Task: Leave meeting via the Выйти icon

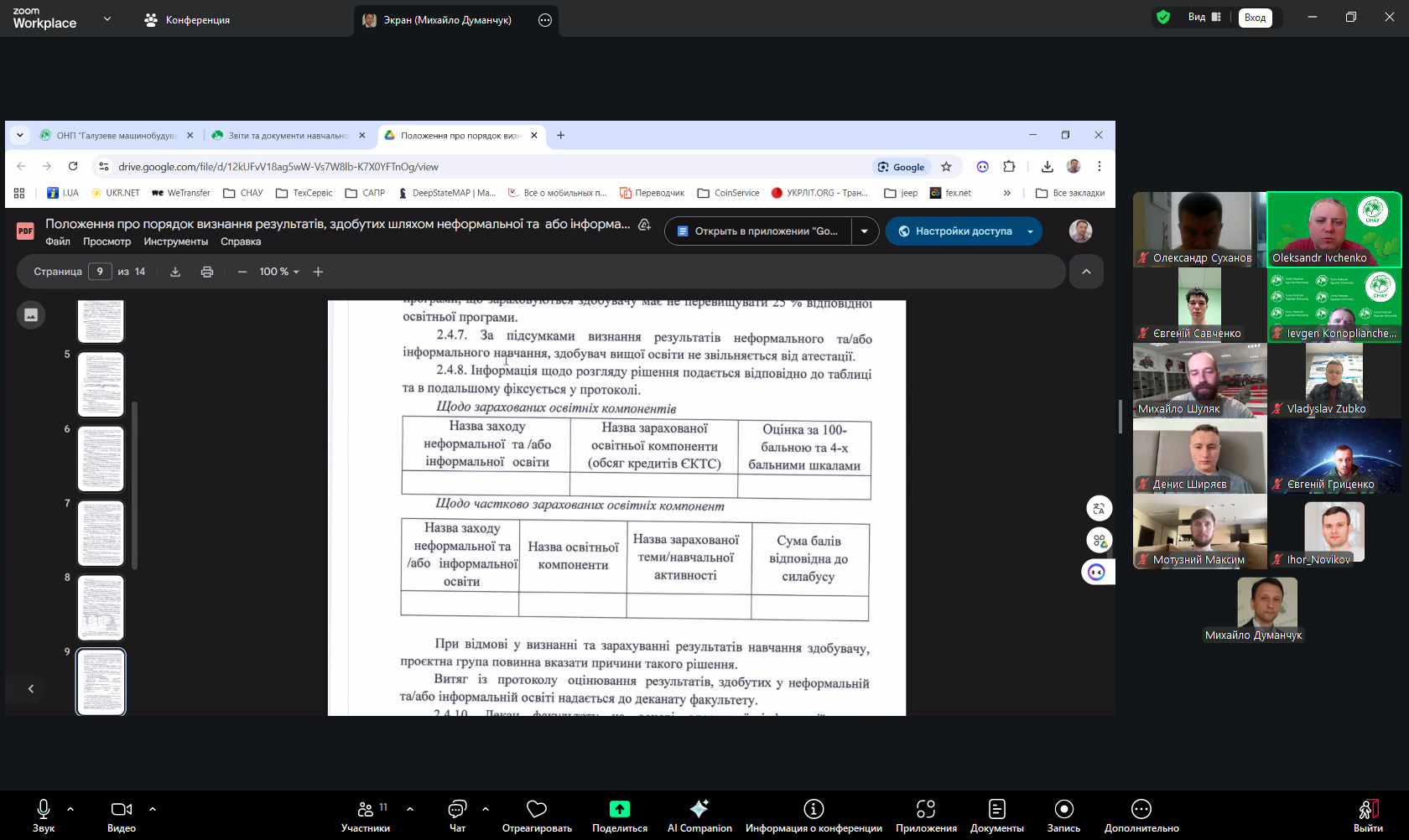Action: tap(1367, 816)
